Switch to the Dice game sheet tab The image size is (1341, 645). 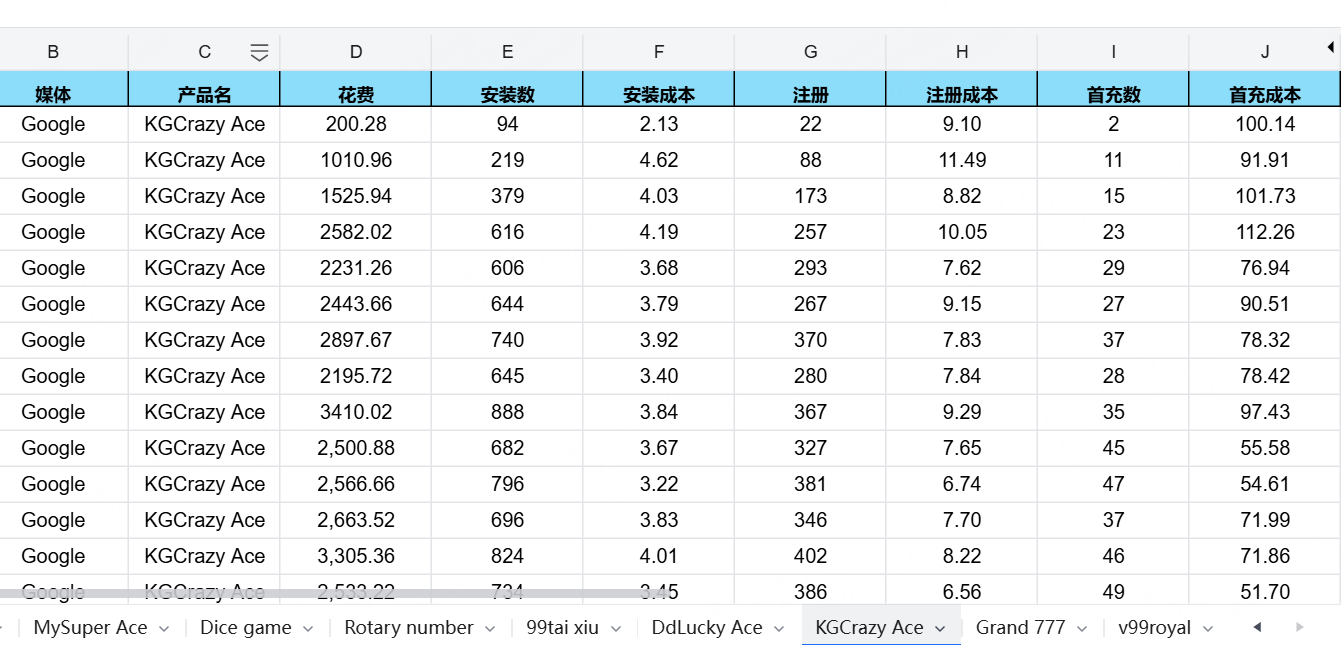245,628
